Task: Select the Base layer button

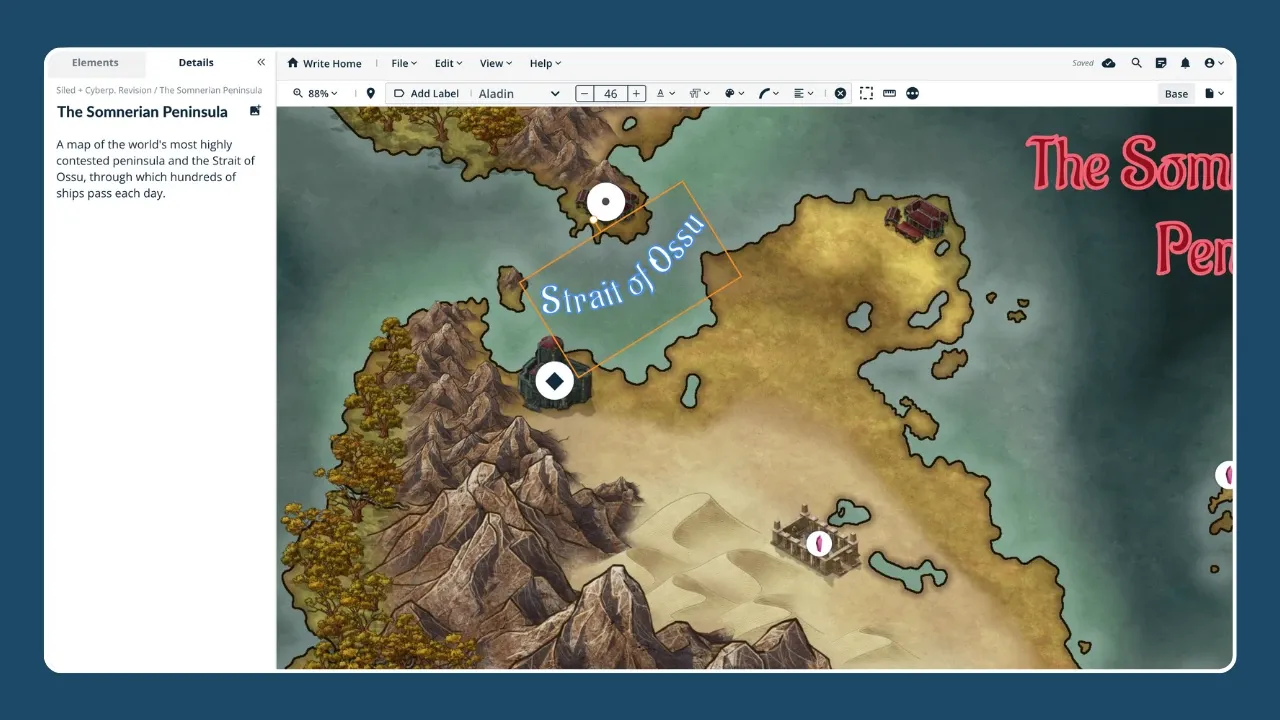Action: pos(1176,93)
